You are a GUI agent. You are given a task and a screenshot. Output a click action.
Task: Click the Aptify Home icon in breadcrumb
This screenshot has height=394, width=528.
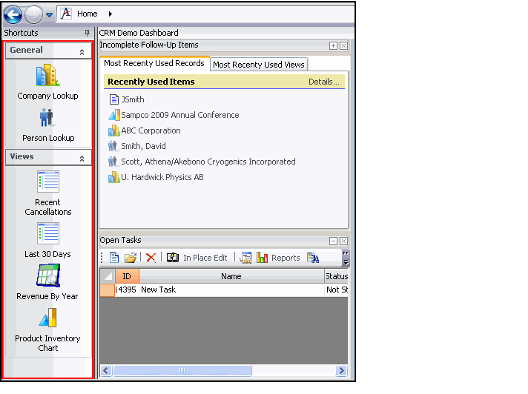pos(66,14)
